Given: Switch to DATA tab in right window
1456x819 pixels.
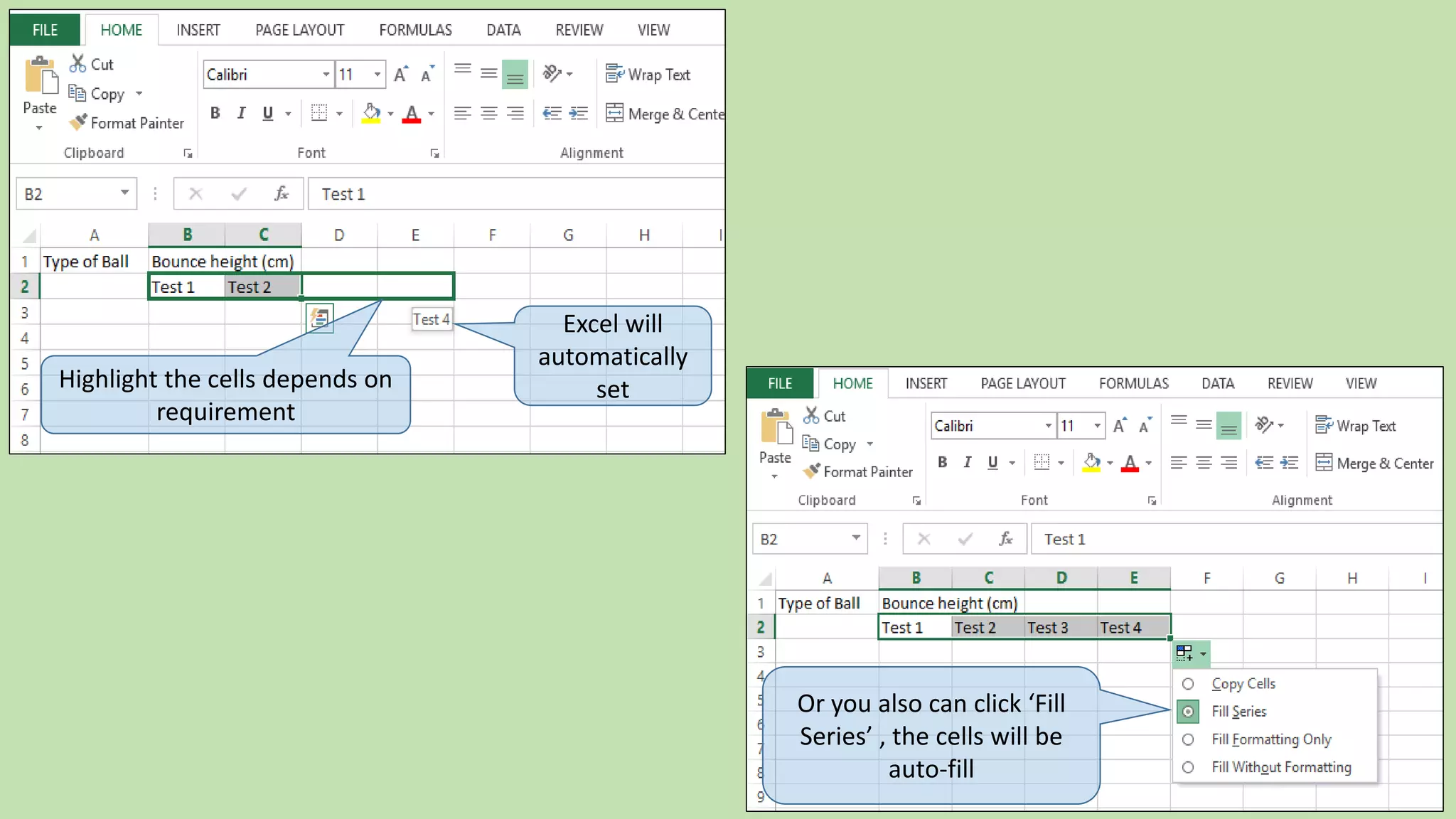Looking at the screenshot, I should pos(1218,383).
